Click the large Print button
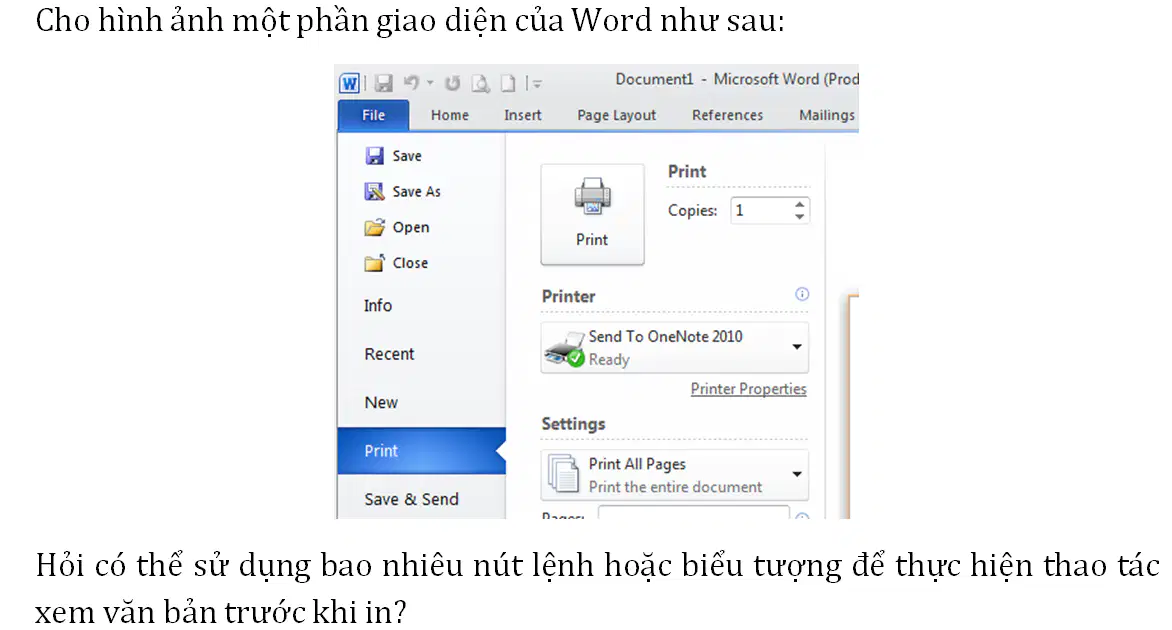 tap(592, 214)
